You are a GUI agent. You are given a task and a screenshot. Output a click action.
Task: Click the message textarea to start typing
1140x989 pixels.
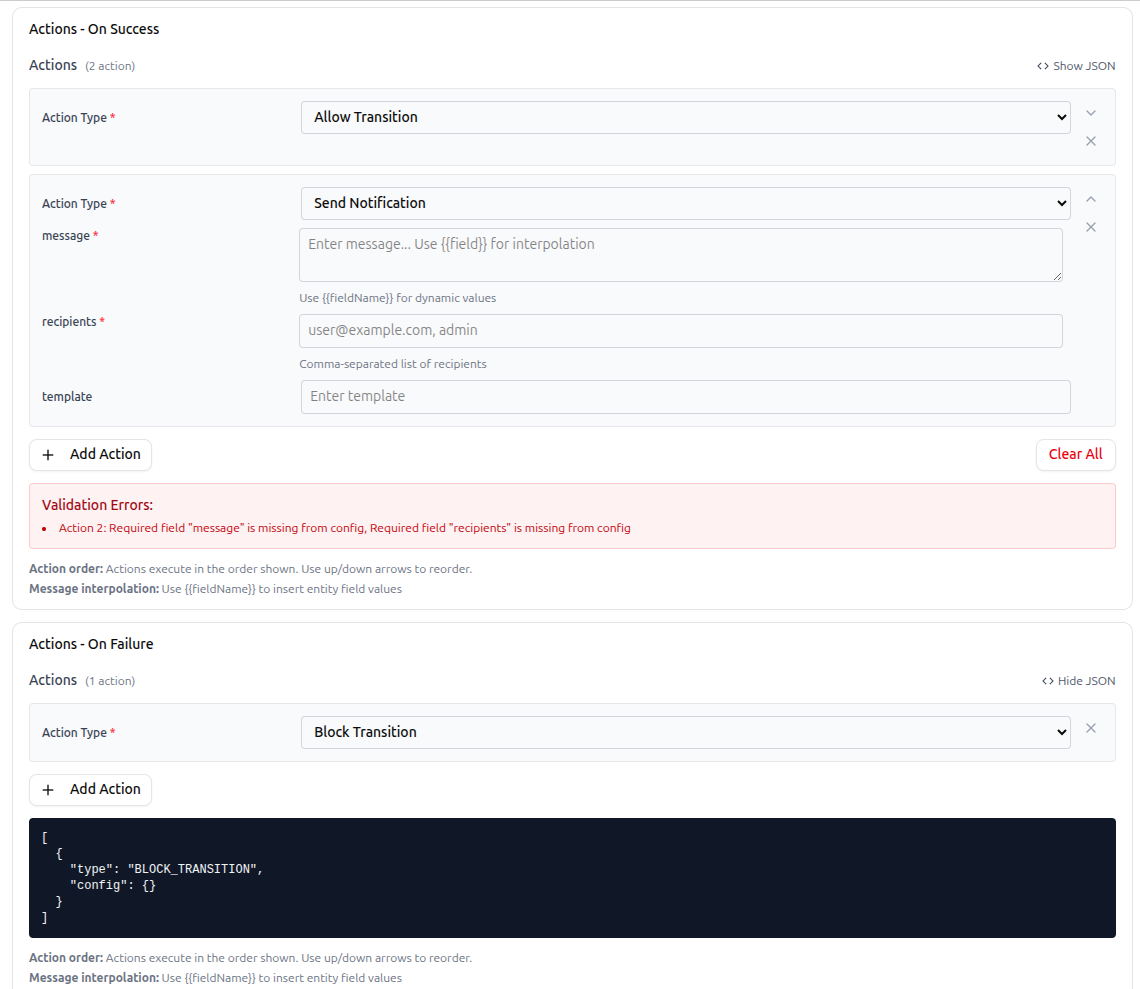point(680,254)
